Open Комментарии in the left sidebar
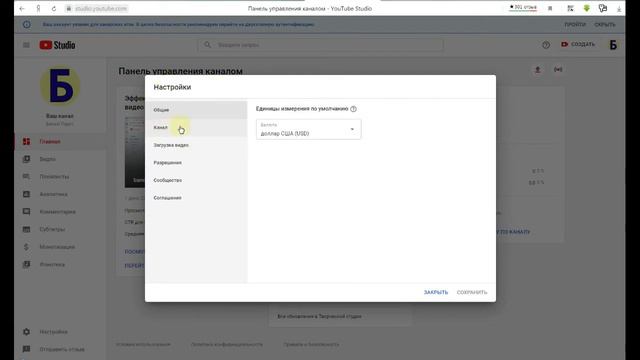The image size is (640, 360). point(60,212)
